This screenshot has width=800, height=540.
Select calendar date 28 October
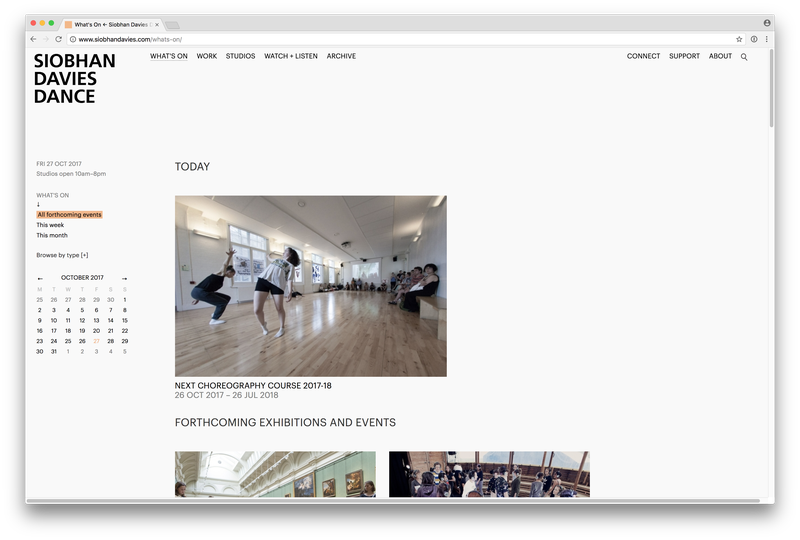(111, 341)
